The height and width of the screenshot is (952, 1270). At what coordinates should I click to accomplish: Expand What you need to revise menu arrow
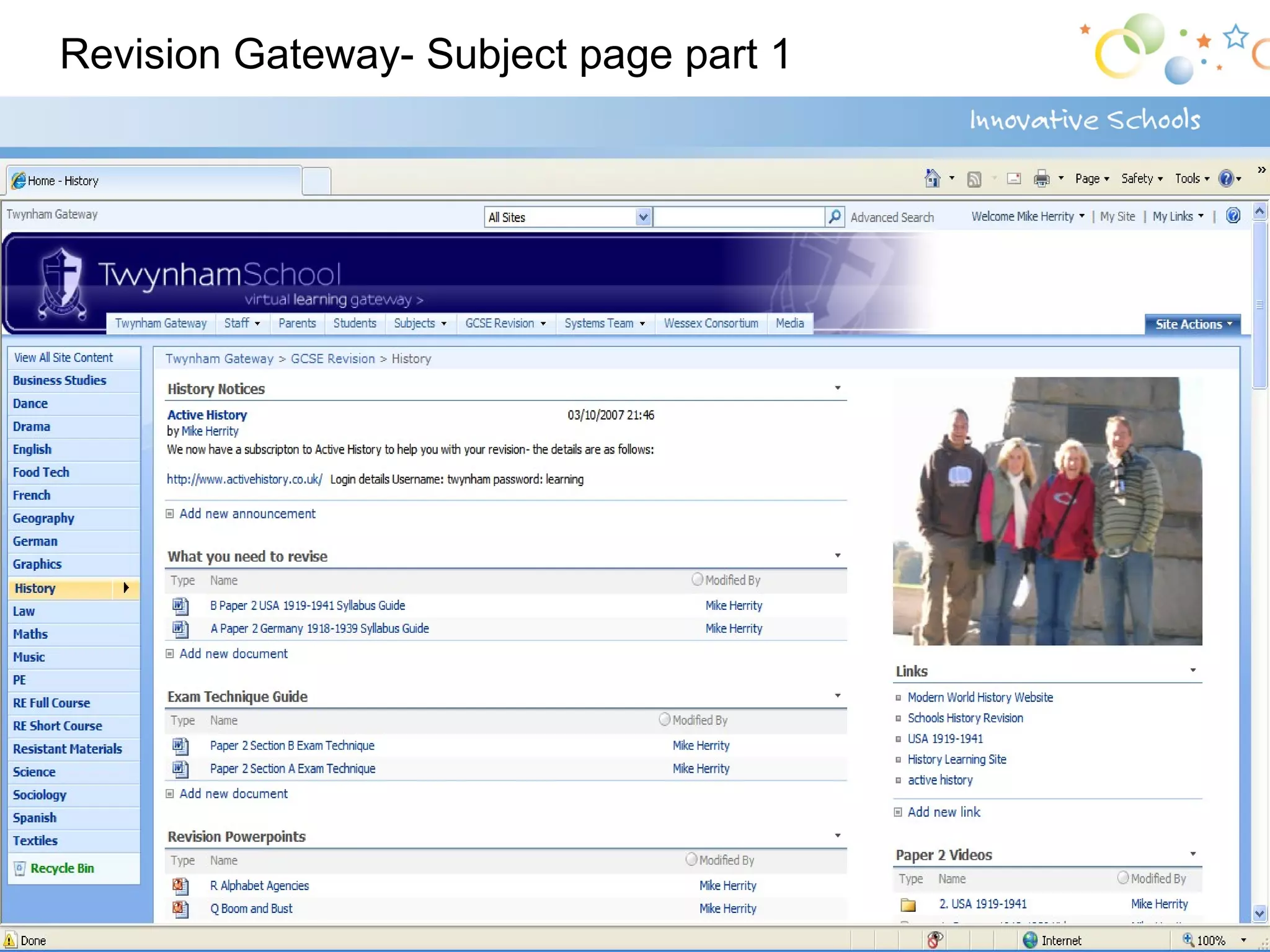click(x=838, y=555)
